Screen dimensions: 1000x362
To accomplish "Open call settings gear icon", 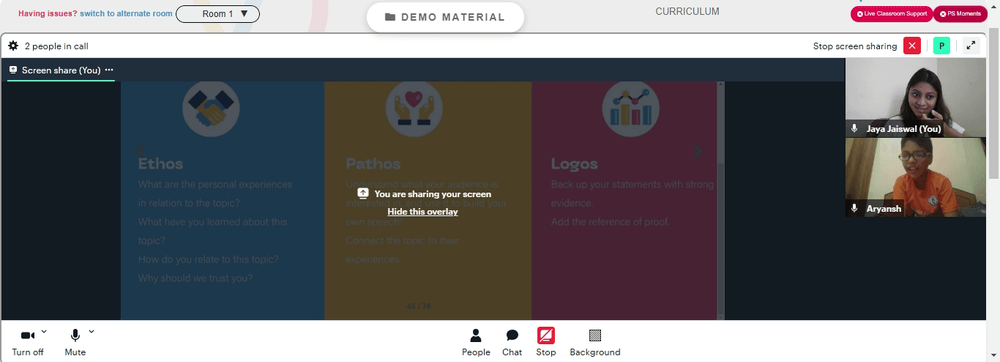I will [x=13, y=46].
